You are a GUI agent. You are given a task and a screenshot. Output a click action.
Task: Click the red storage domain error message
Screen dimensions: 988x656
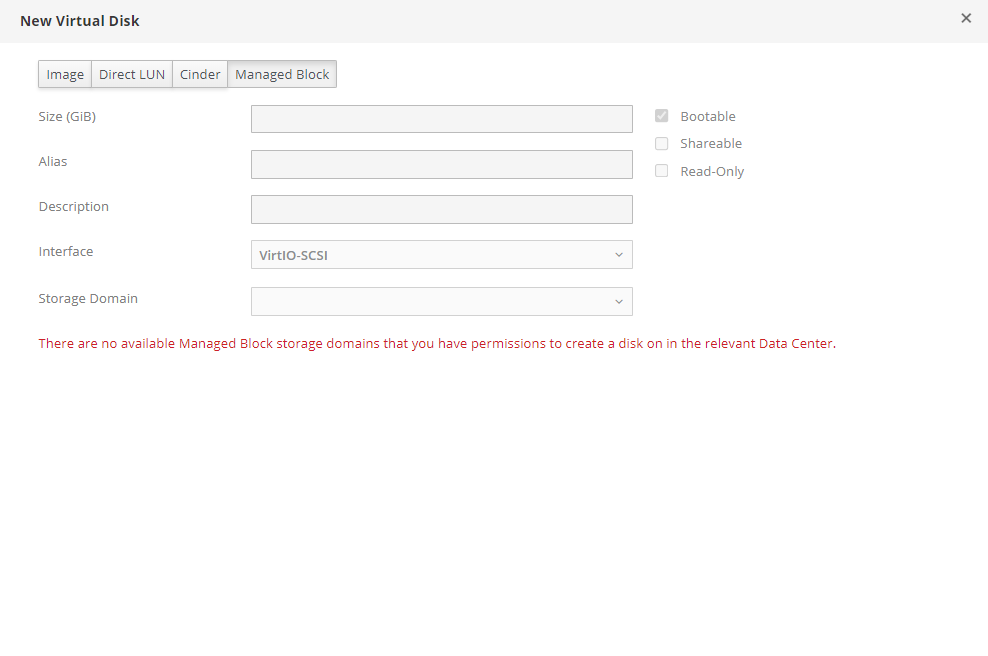click(437, 344)
